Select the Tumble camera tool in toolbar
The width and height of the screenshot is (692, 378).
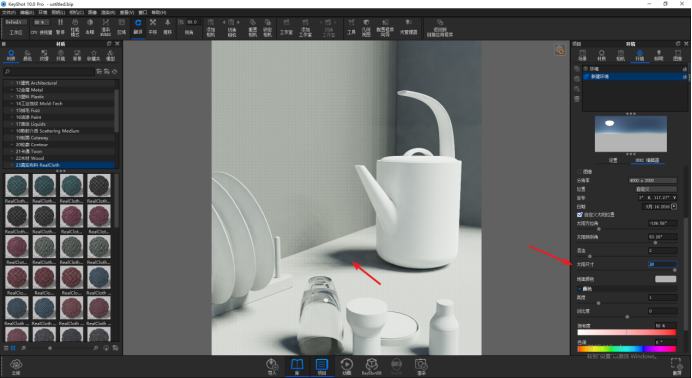pos(138,26)
